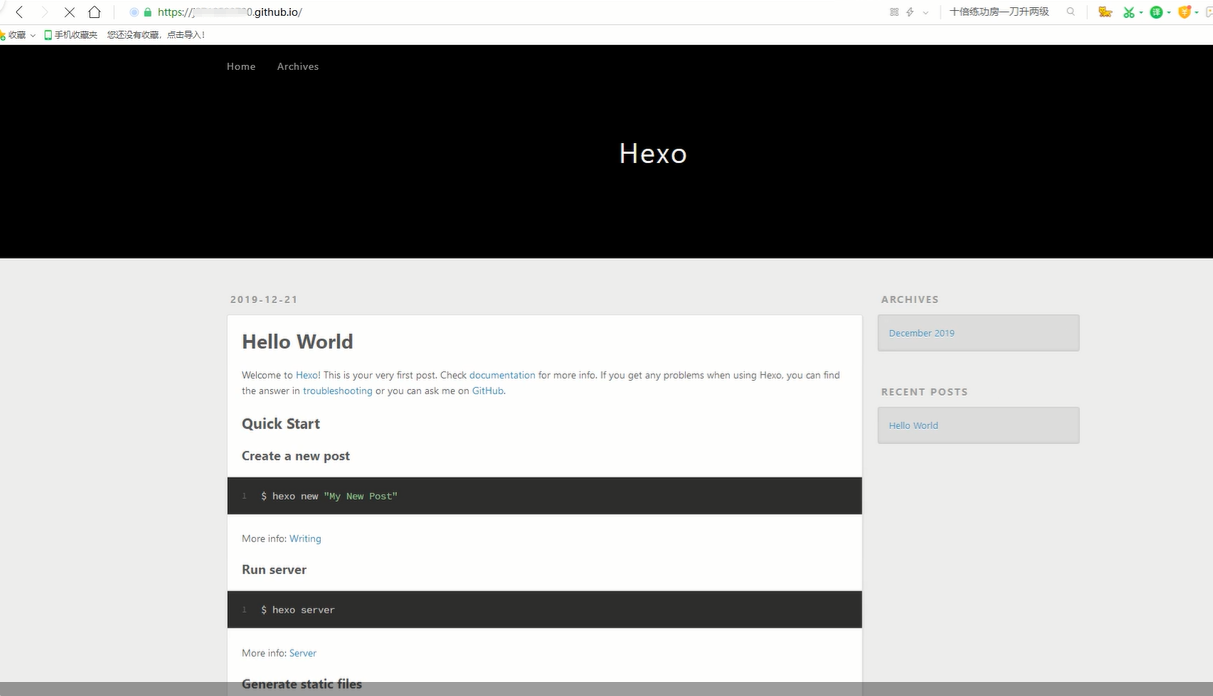Click the magnifier search icon
Image resolution: width=1213 pixels, height=696 pixels.
click(1071, 12)
